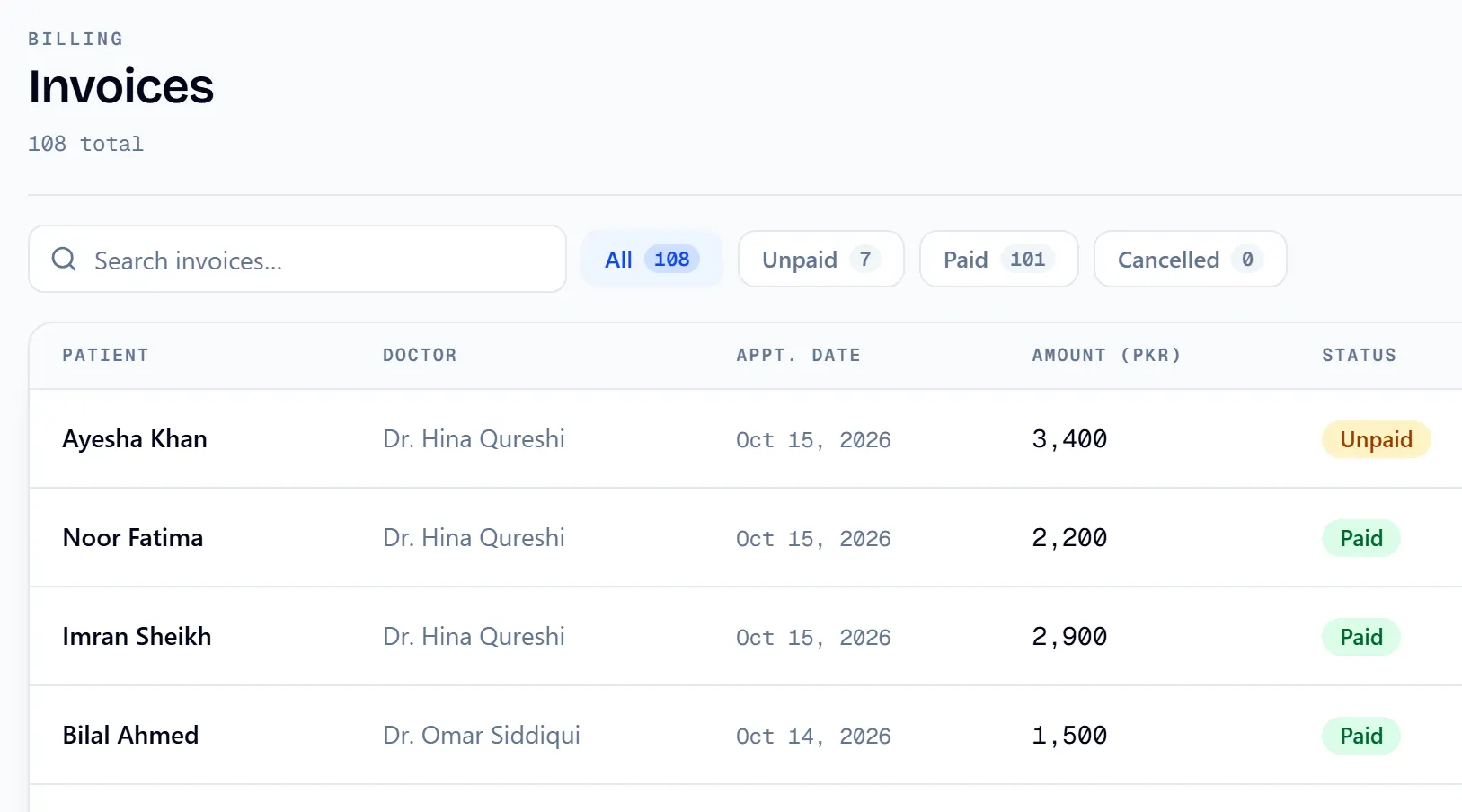Click Noor Fatima's Paid status badge

[1360, 538]
